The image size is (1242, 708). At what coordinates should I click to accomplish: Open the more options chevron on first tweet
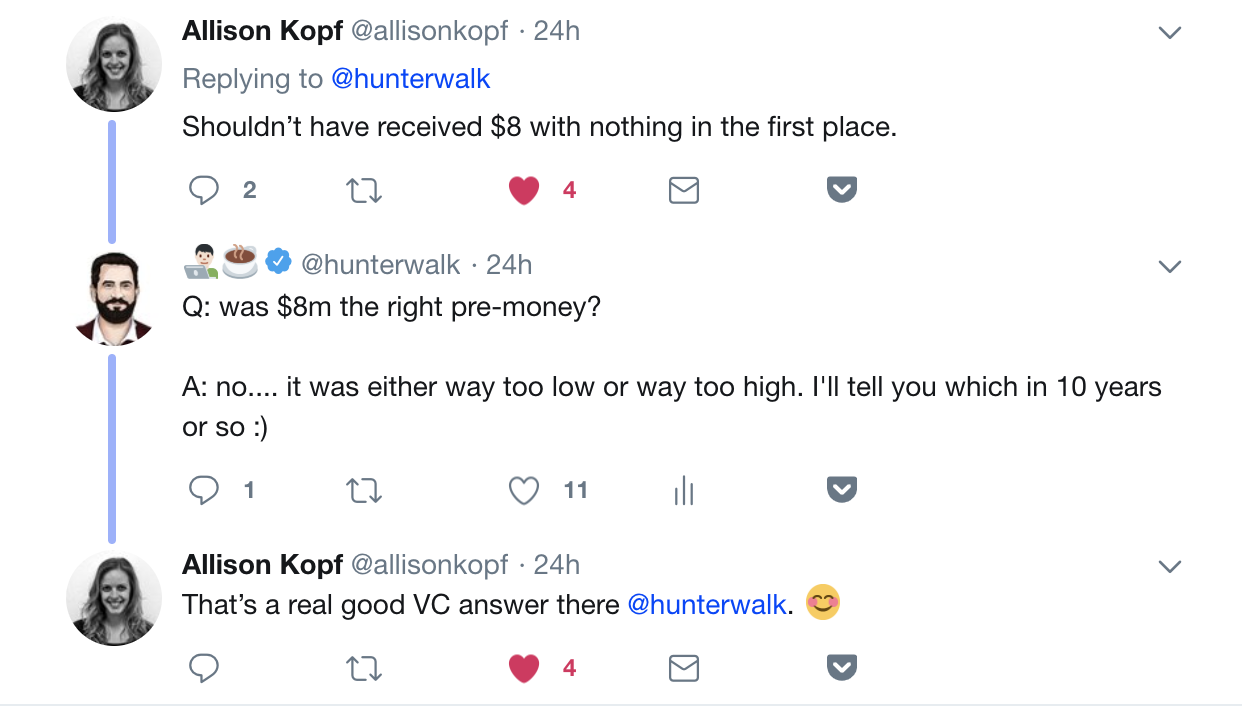coord(1169,33)
